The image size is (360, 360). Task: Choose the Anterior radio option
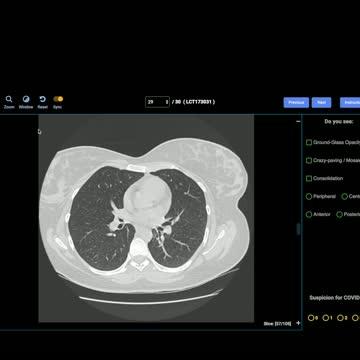[x=309, y=214]
